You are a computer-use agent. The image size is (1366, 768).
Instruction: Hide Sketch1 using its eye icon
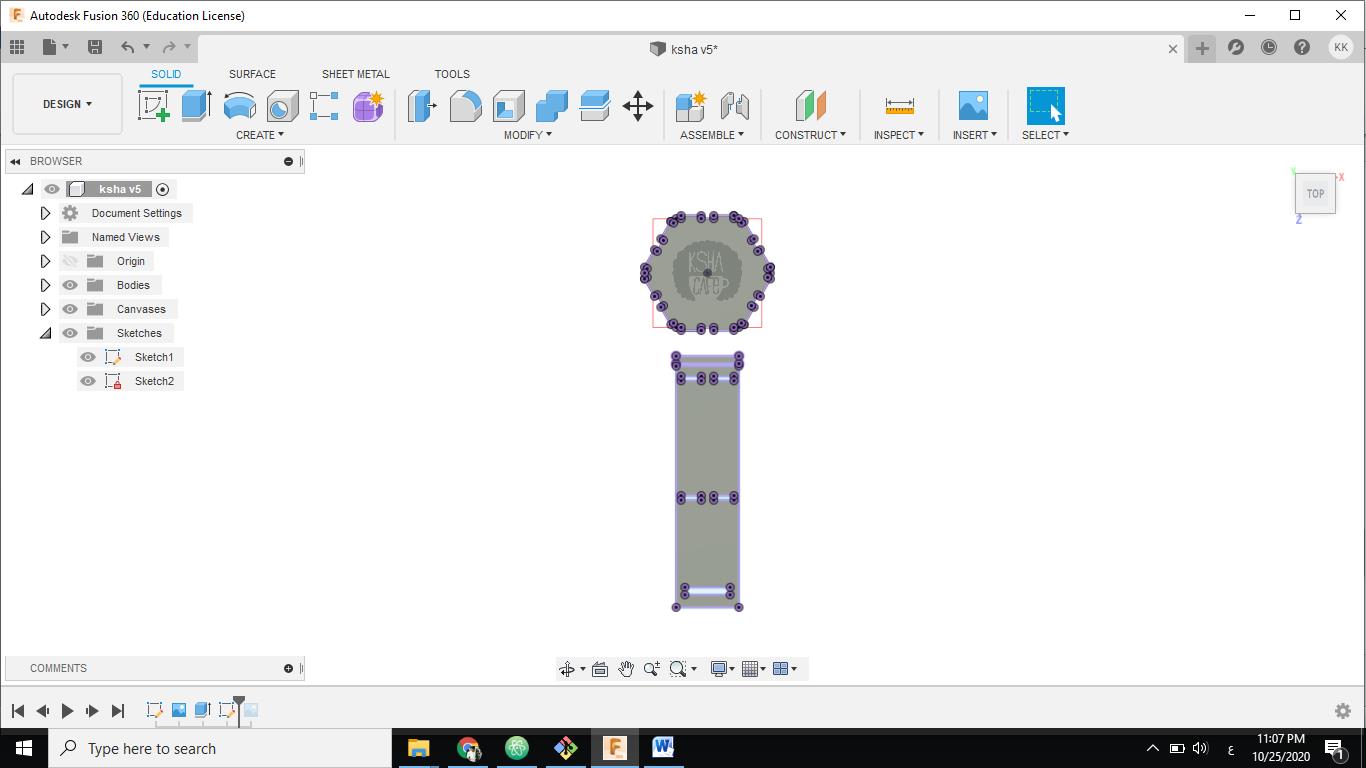pyautogui.click(x=88, y=357)
